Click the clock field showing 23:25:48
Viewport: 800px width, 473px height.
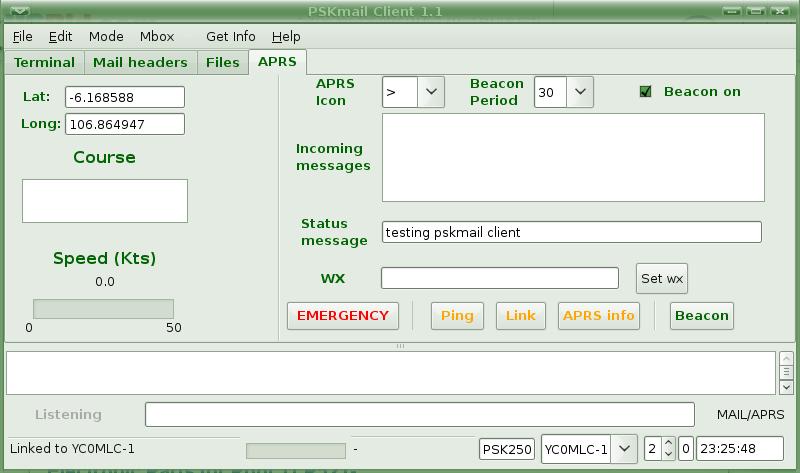tap(740, 449)
